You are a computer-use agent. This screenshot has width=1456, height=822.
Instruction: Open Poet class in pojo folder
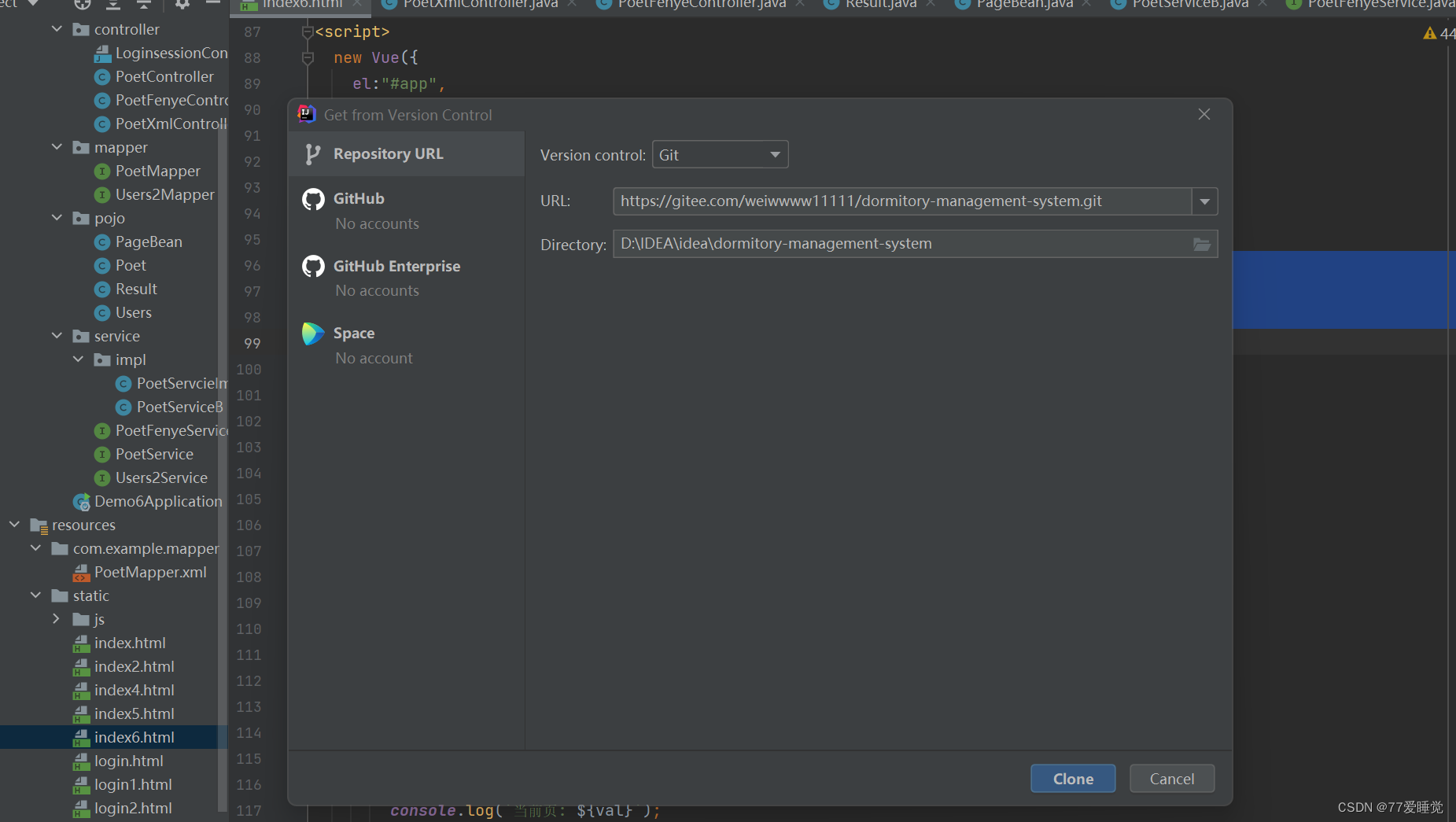[120, 265]
